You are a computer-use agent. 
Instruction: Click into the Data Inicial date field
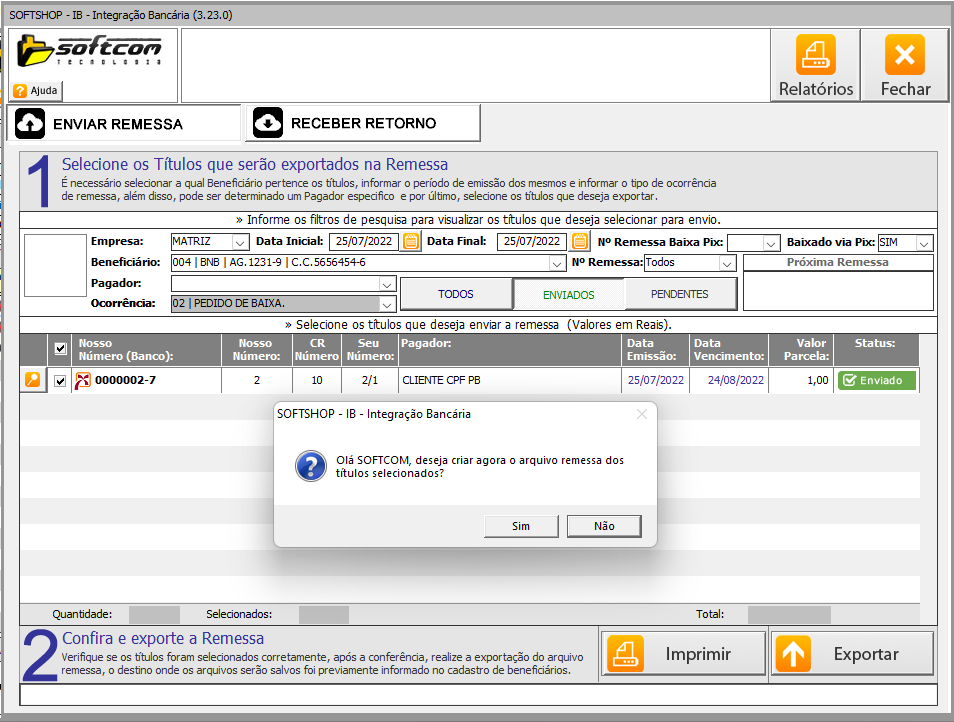362,241
